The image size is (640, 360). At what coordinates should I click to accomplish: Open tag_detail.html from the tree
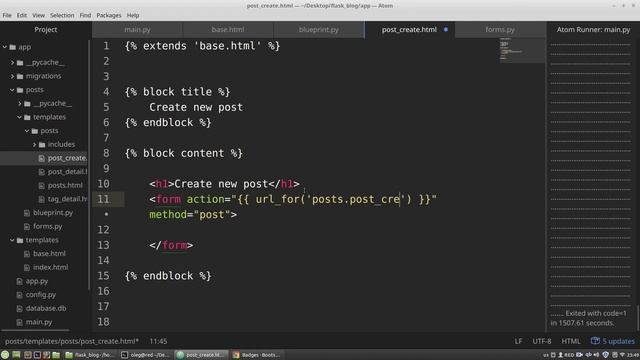[x=67, y=199]
